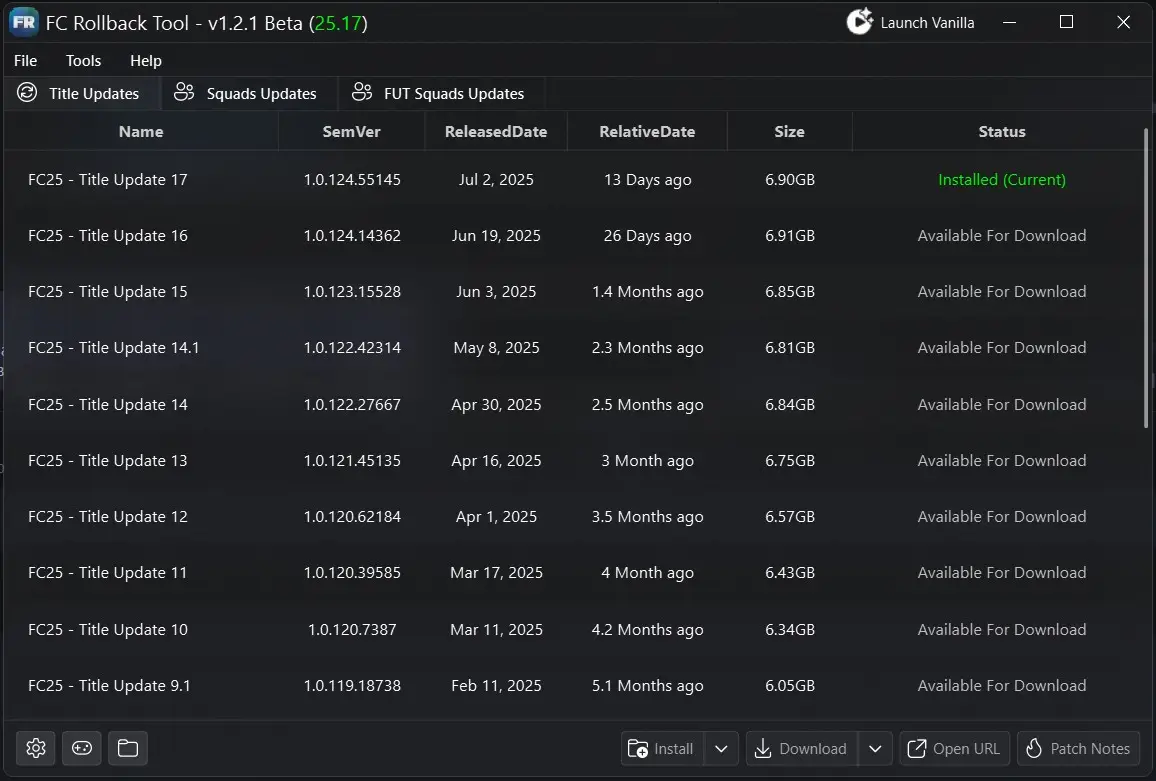
Task: Select FC25 - Title Update 17 row
Action: [573, 179]
